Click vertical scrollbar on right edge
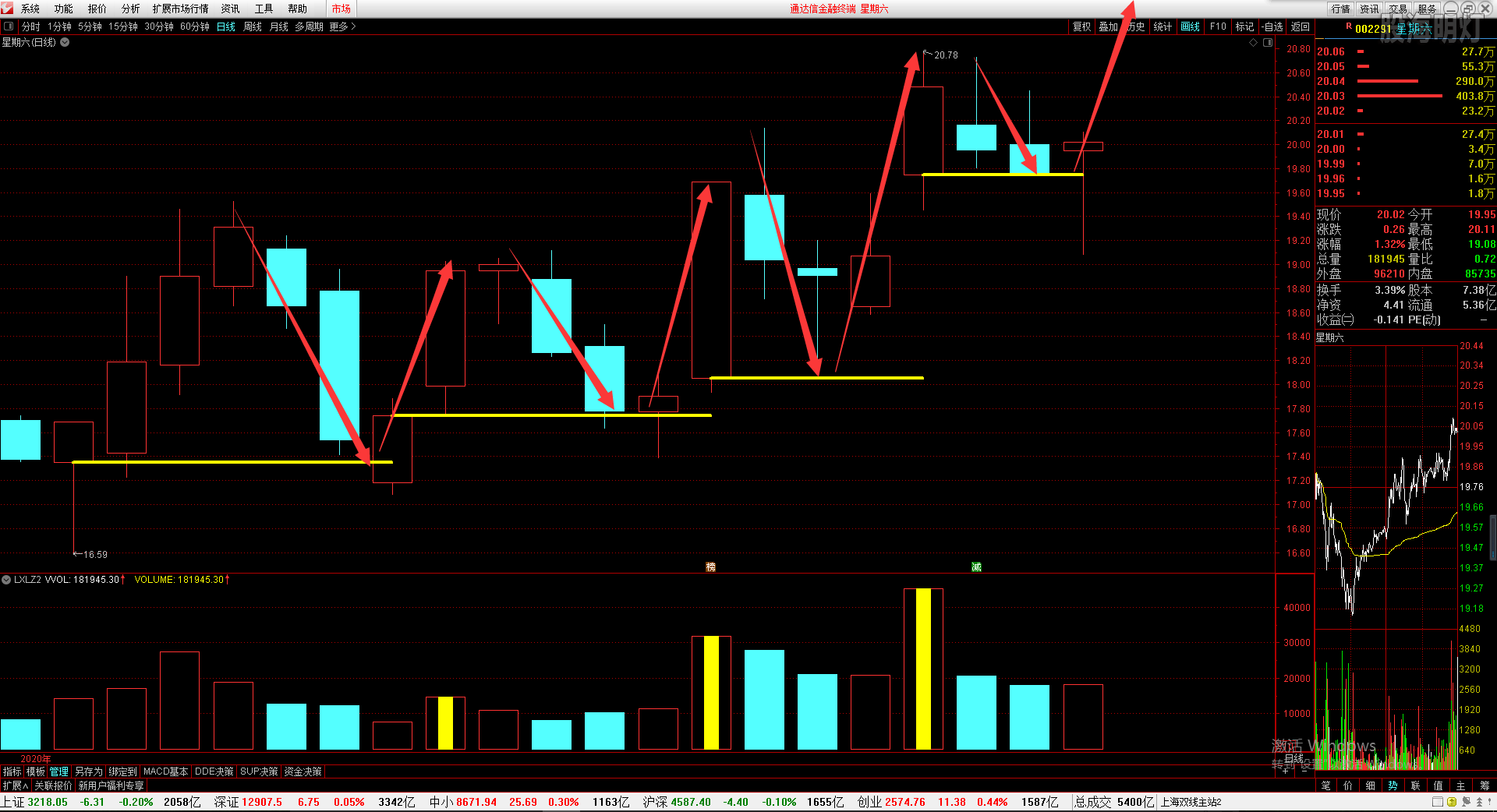This screenshot has width=1497, height=812. [1493, 538]
